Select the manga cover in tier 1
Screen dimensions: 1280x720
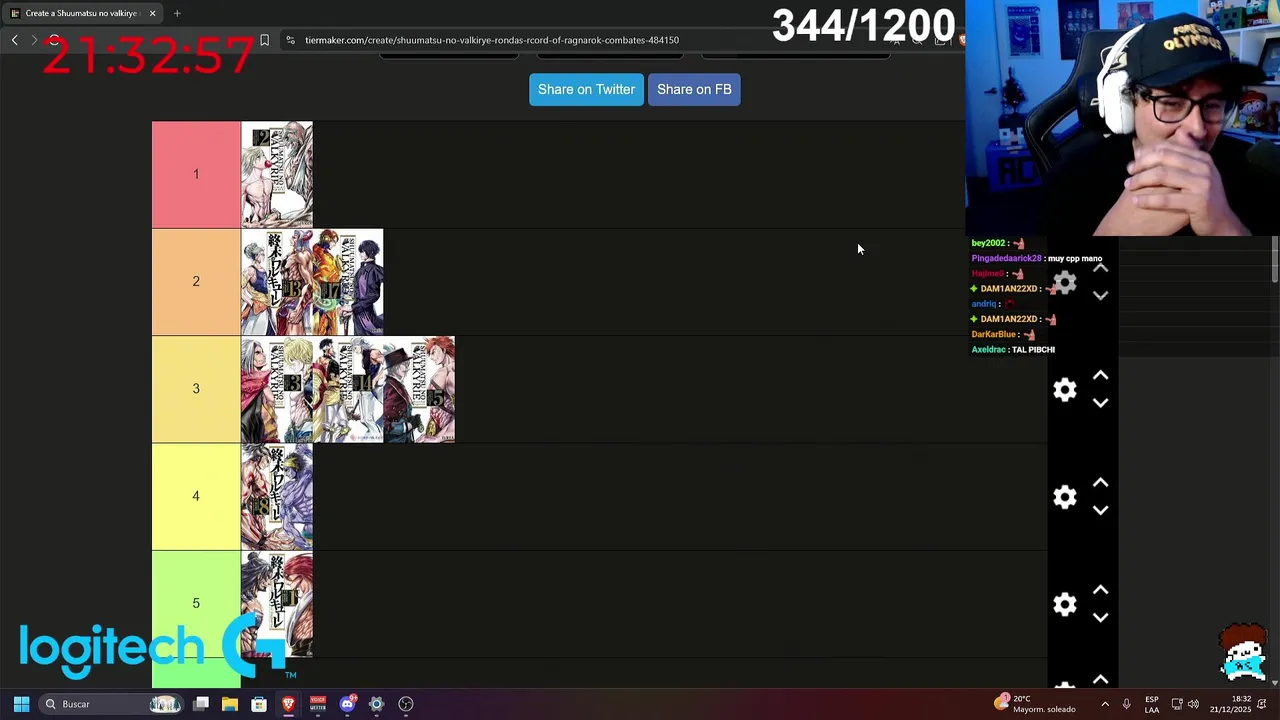277,175
